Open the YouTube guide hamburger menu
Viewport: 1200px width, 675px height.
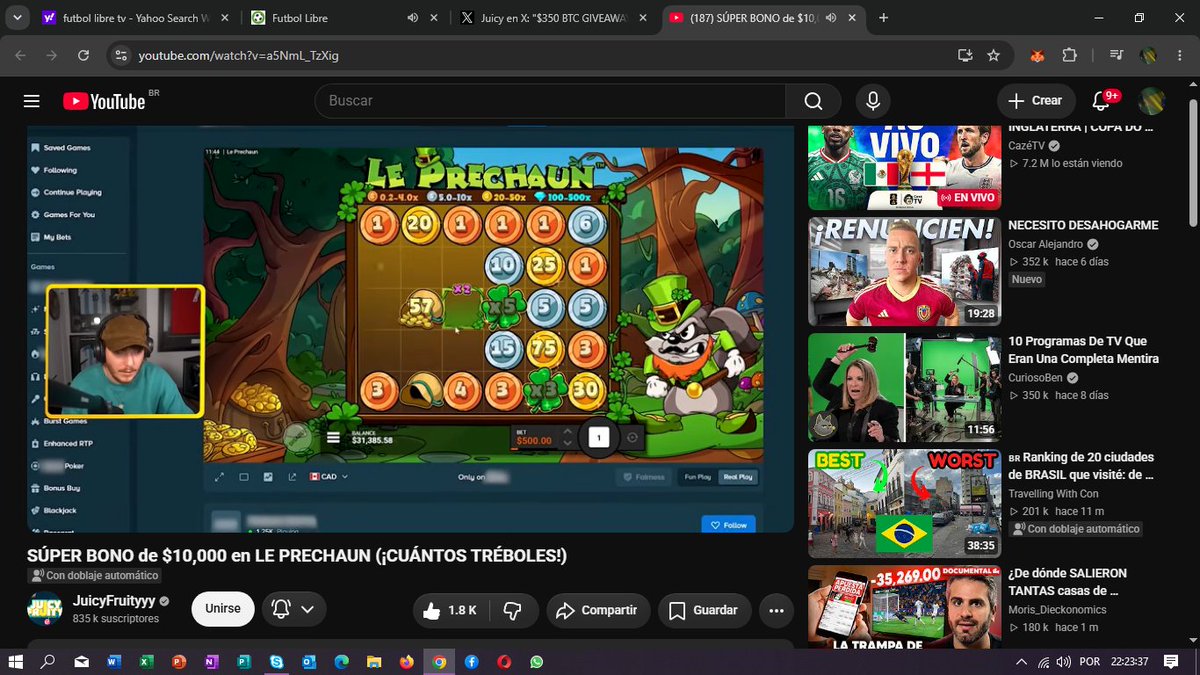tap(32, 101)
